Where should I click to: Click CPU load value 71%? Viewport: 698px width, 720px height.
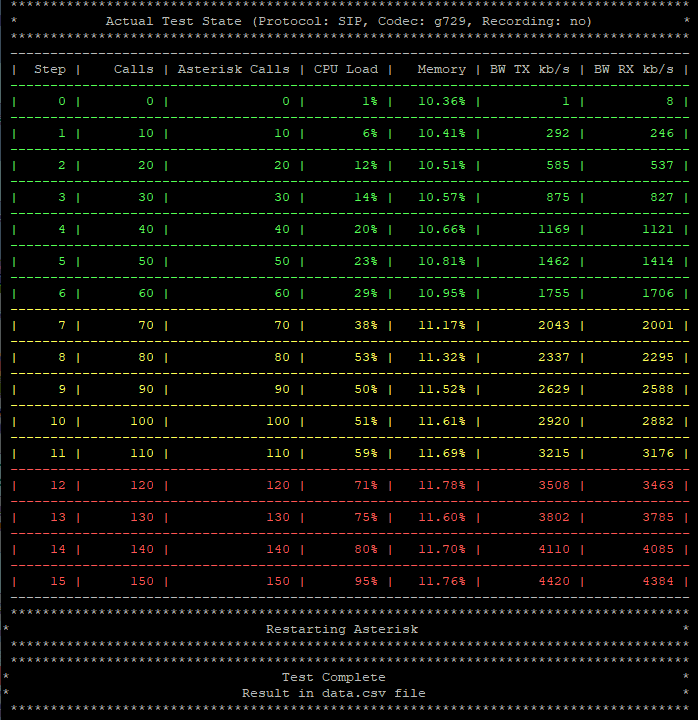pyautogui.click(x=366, y=485)
